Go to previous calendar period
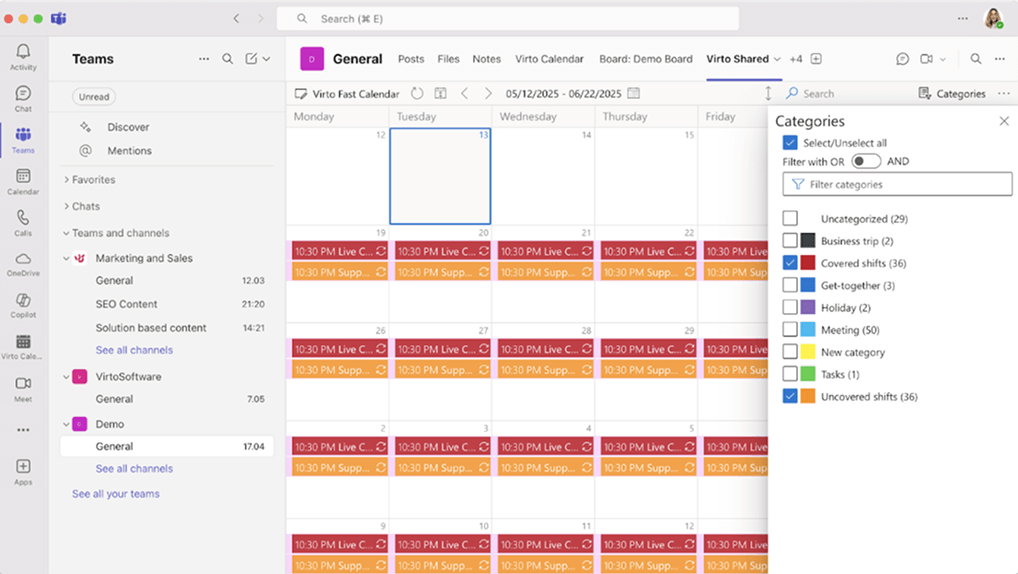 465,94
